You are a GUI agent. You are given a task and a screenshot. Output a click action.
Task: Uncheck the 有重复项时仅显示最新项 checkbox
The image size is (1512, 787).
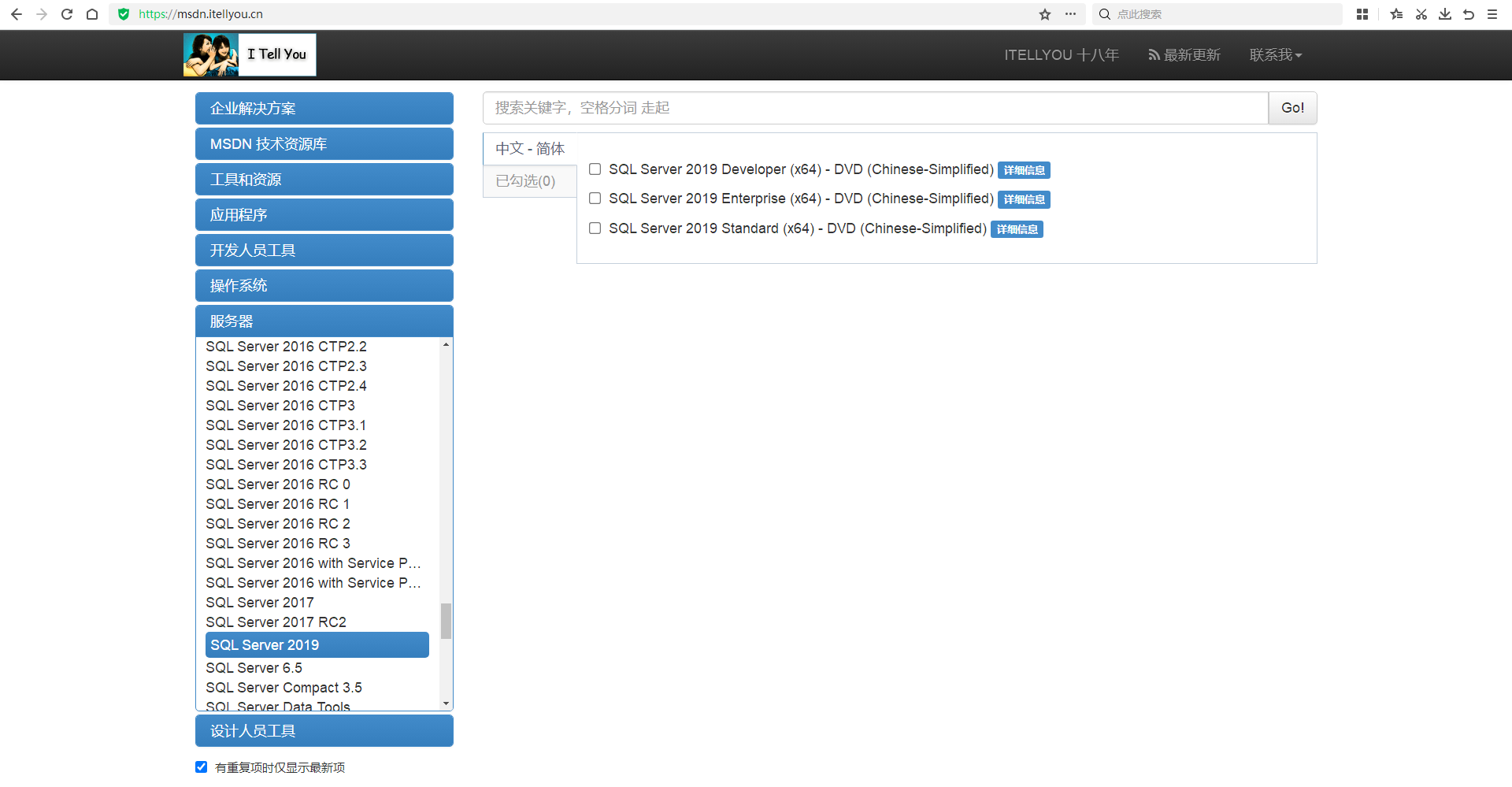202,767
